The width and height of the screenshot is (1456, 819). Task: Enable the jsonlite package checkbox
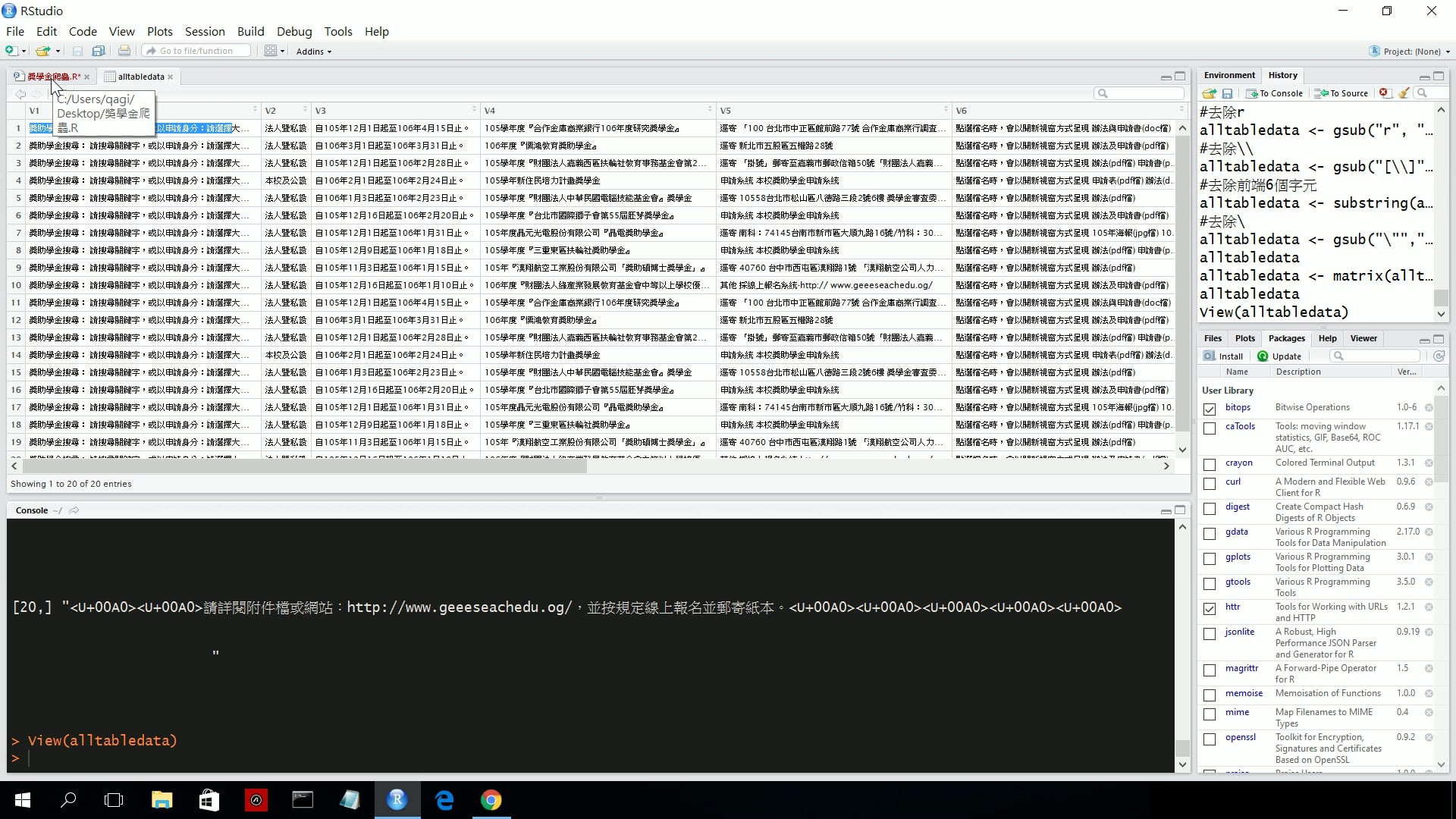pos(1210,634)
